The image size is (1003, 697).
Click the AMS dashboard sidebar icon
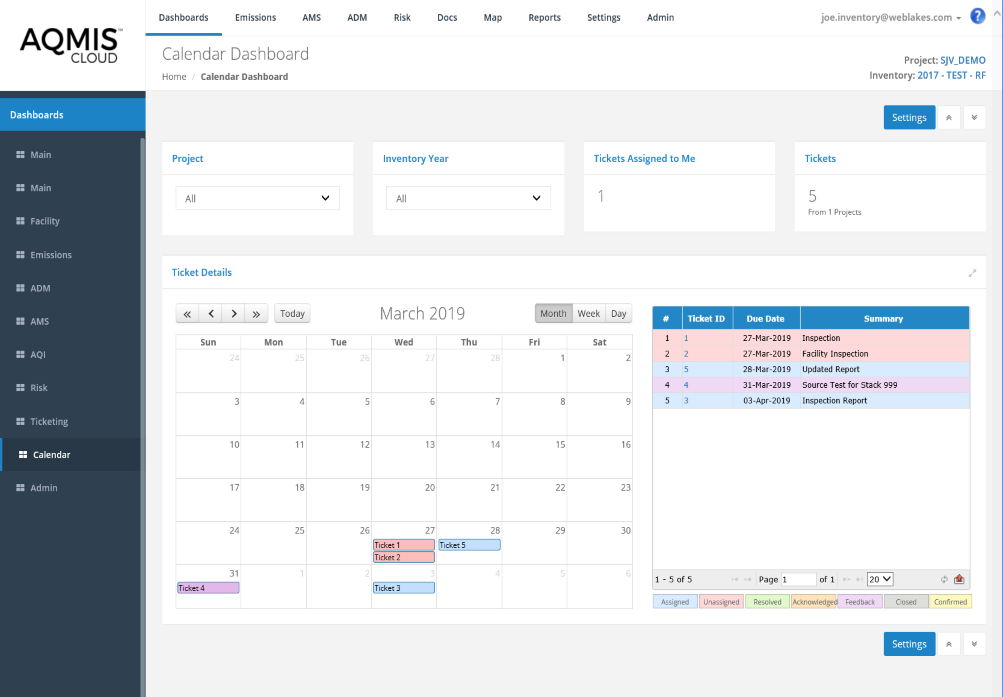[x=20, y=321]
